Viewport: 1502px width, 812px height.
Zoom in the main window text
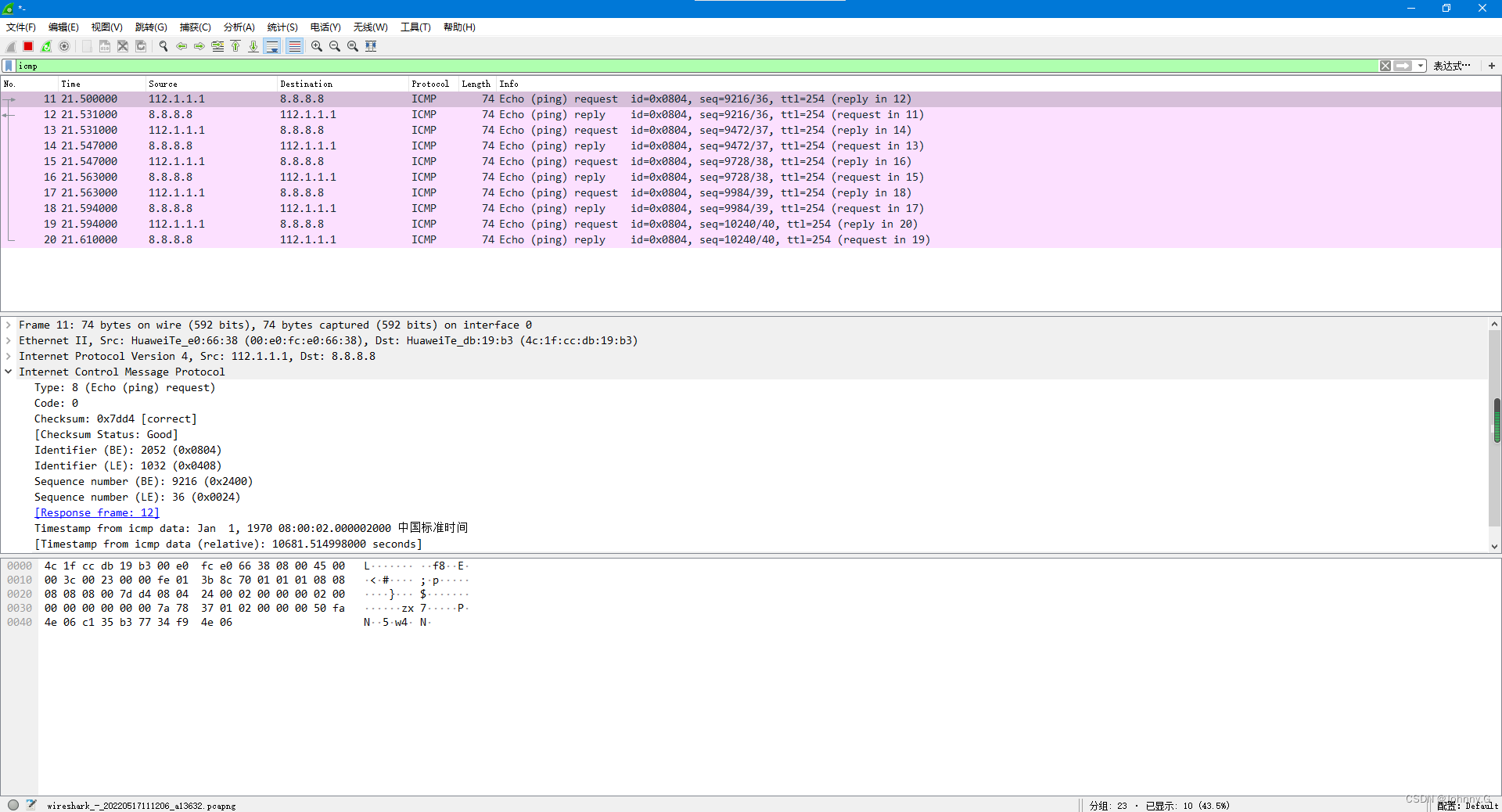(x=317, y=46)
